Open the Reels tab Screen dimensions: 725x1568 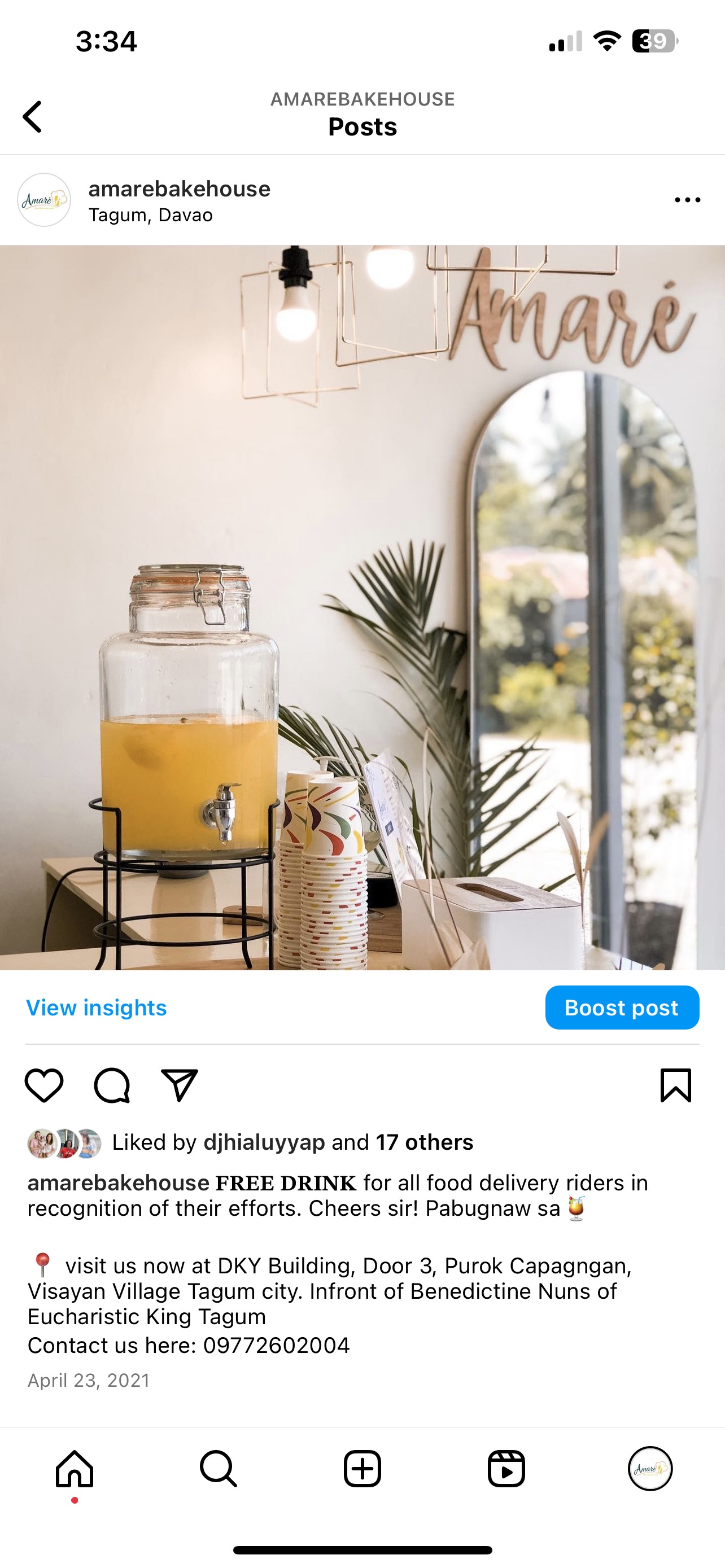[506, 1469]
